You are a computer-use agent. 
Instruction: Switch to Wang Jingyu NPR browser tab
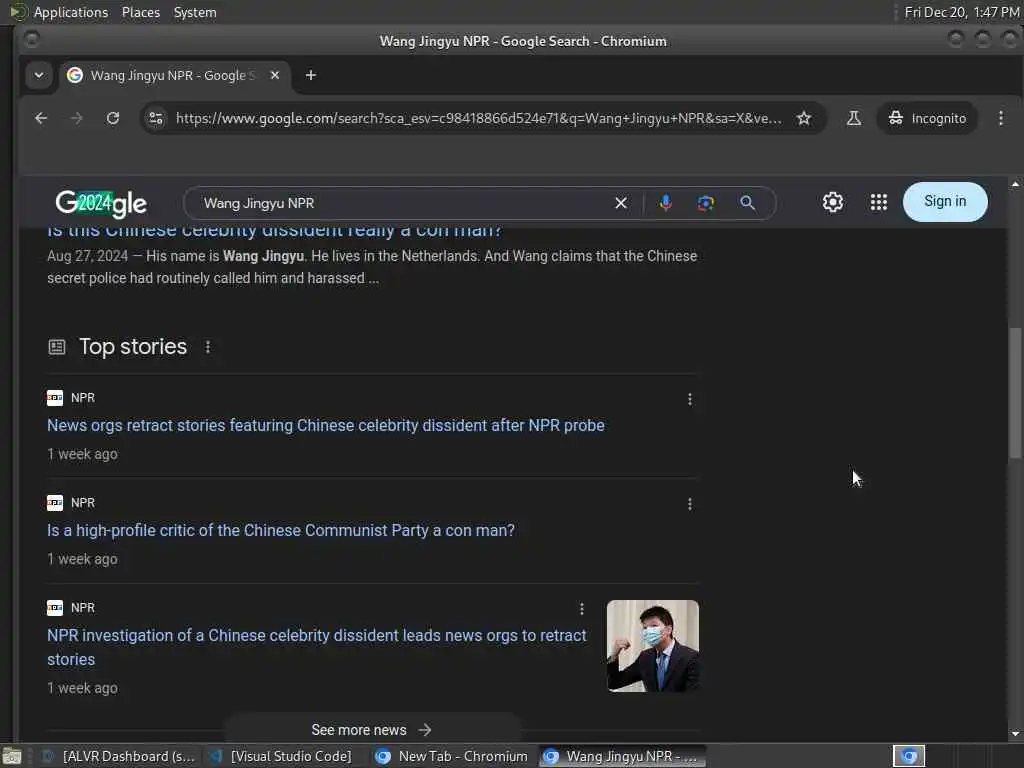pos(175,75)
